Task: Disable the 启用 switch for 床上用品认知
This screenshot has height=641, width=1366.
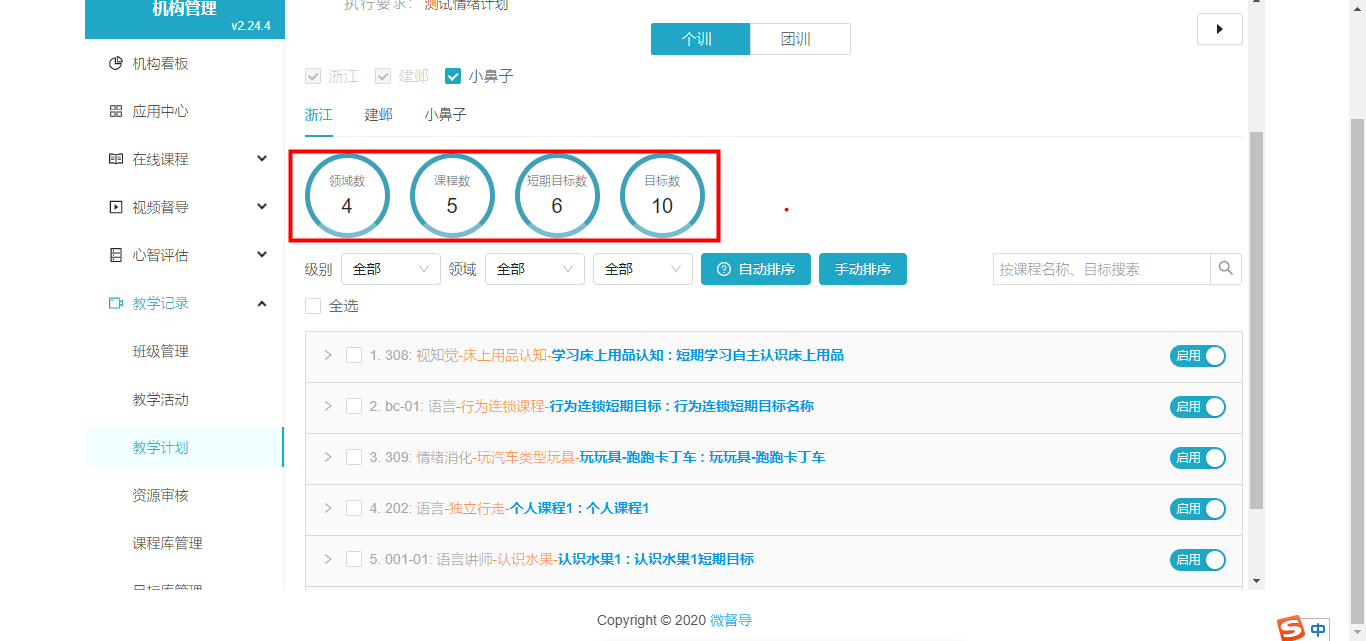Action: click(1198, 356)
